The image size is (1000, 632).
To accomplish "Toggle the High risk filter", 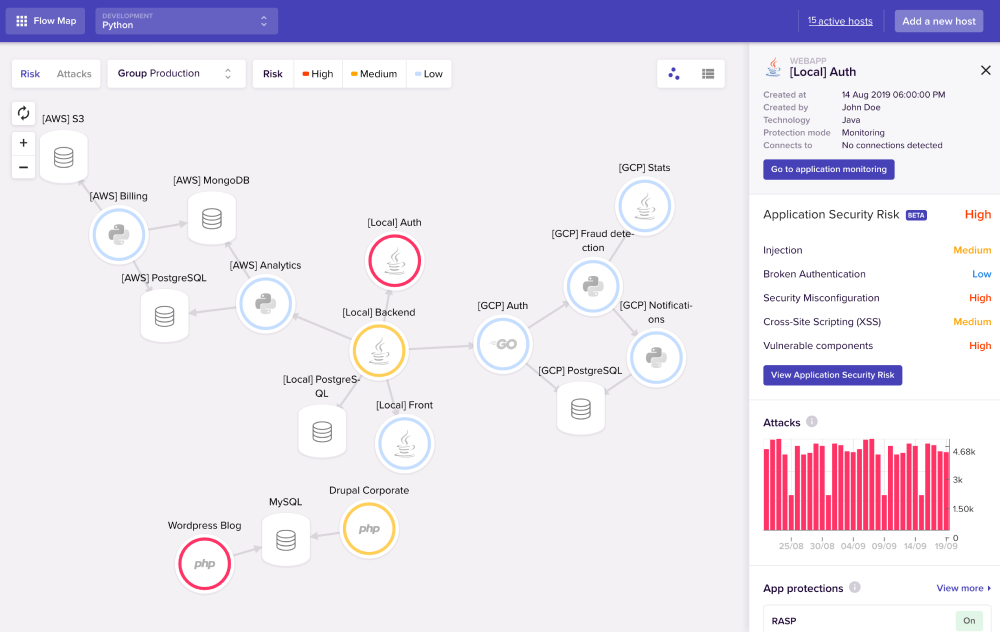I will [318, 74].
